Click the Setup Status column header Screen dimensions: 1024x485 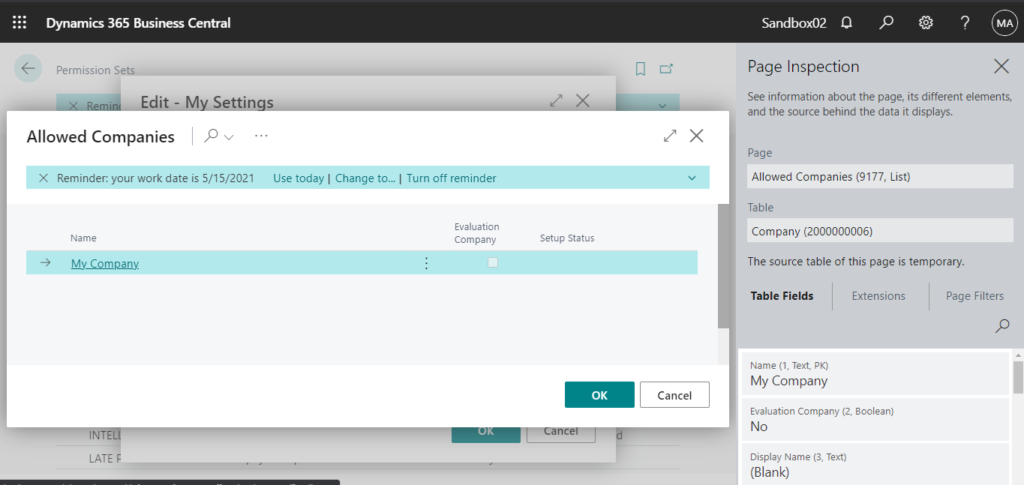567,238
